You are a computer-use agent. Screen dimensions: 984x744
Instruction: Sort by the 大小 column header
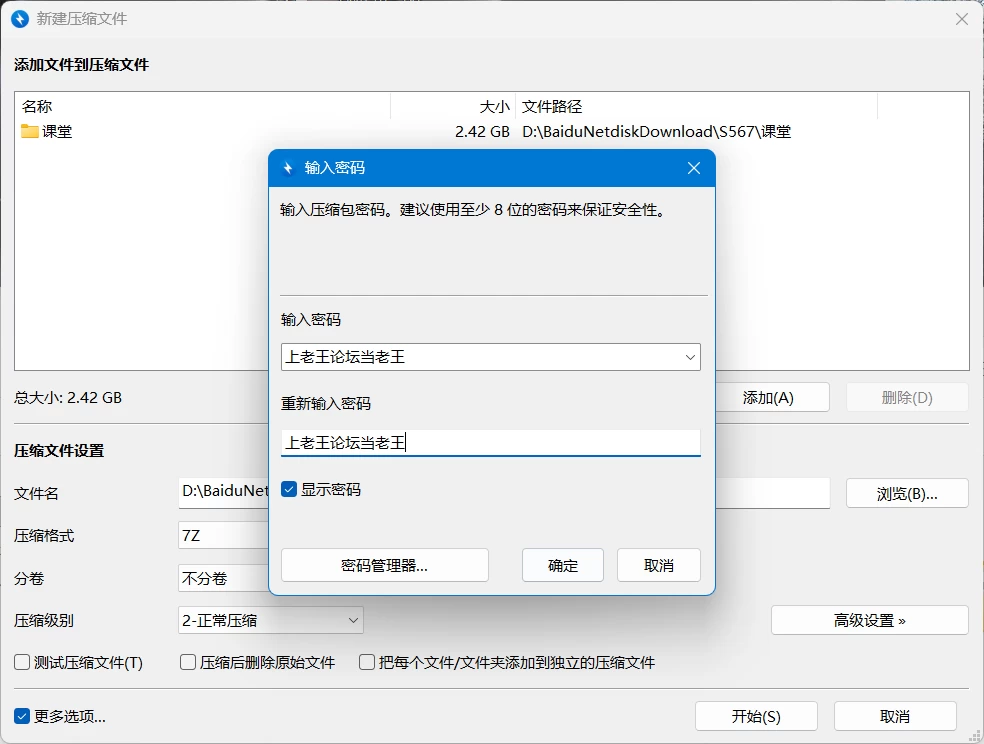pos(453,107)
